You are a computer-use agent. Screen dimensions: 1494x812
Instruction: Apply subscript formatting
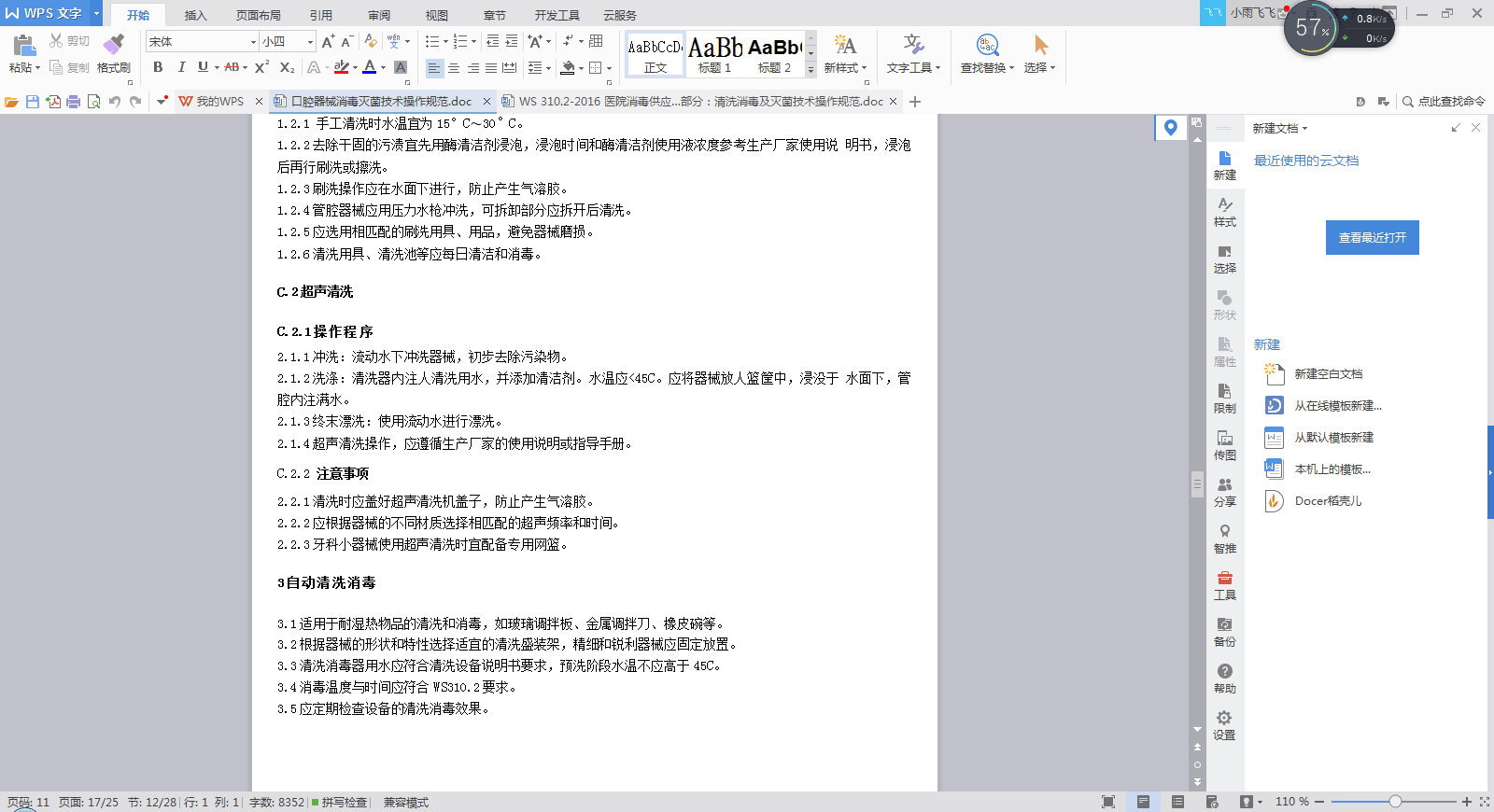287,67
